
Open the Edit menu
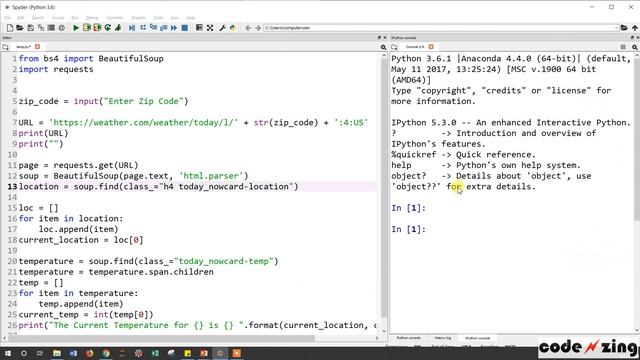pyautogui.click(x=21, y=18)
